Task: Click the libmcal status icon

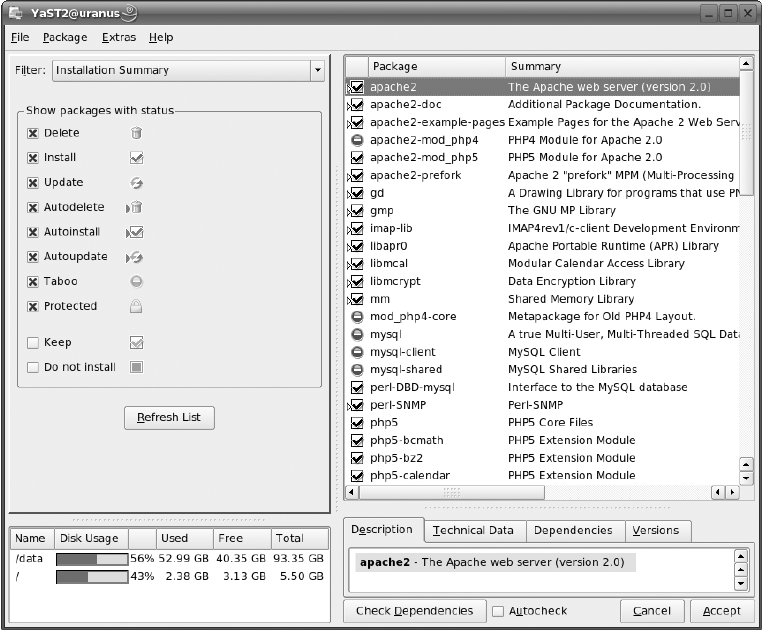Action: pyautogui.click(x=356, y=264)
